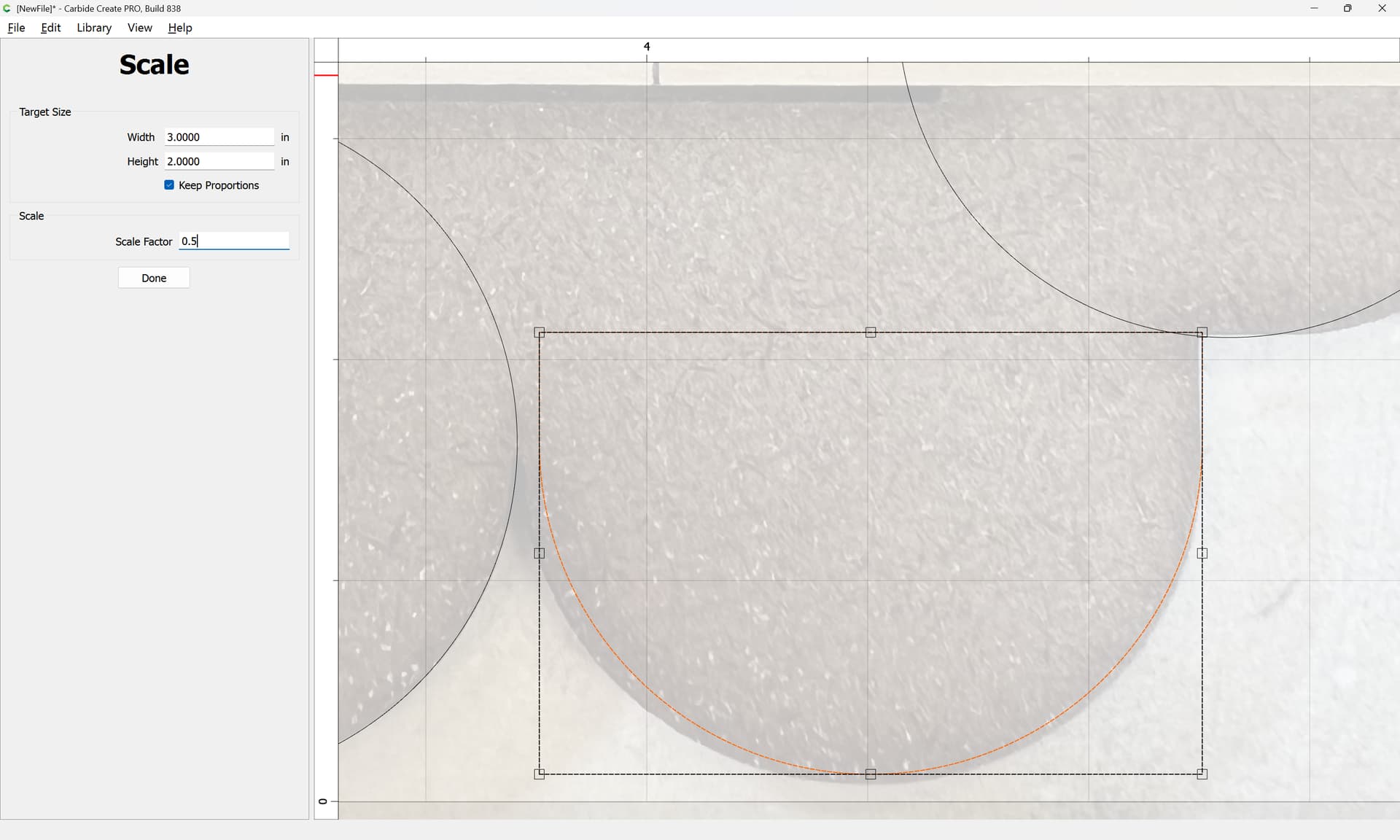This screenshot has width=1400, height=840.
Task: Click the left-middle selection handle
Action: click(540, 553)
